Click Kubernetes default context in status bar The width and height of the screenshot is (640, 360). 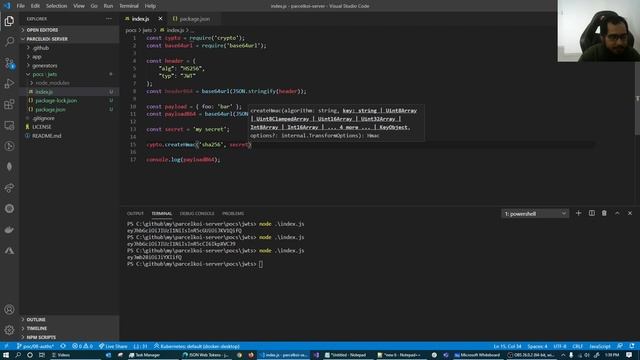pyautogui.click(x=197, y=346)
